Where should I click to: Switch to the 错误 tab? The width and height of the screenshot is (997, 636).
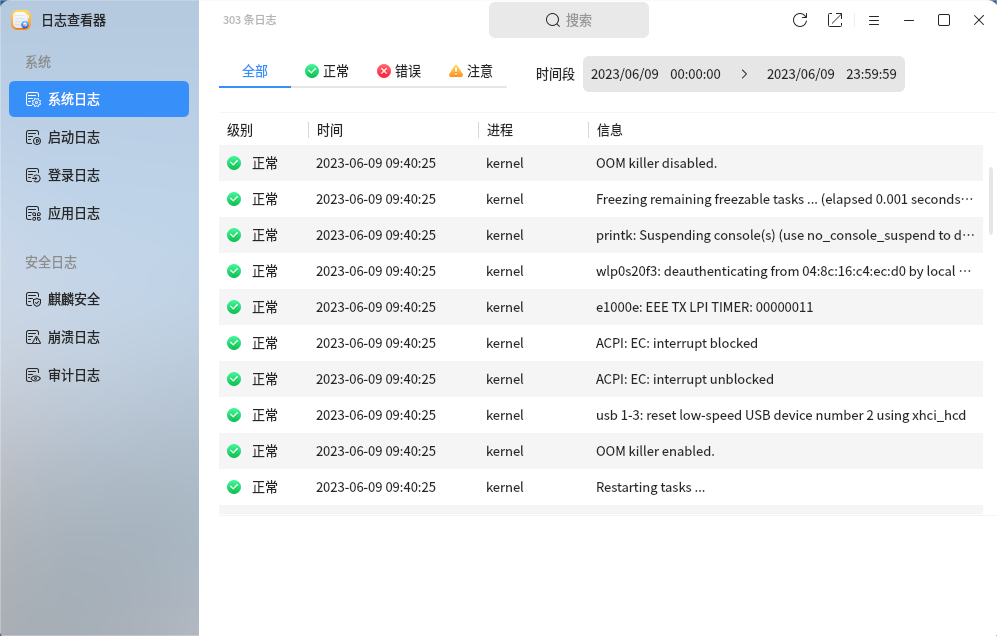(x=399, y=71)
